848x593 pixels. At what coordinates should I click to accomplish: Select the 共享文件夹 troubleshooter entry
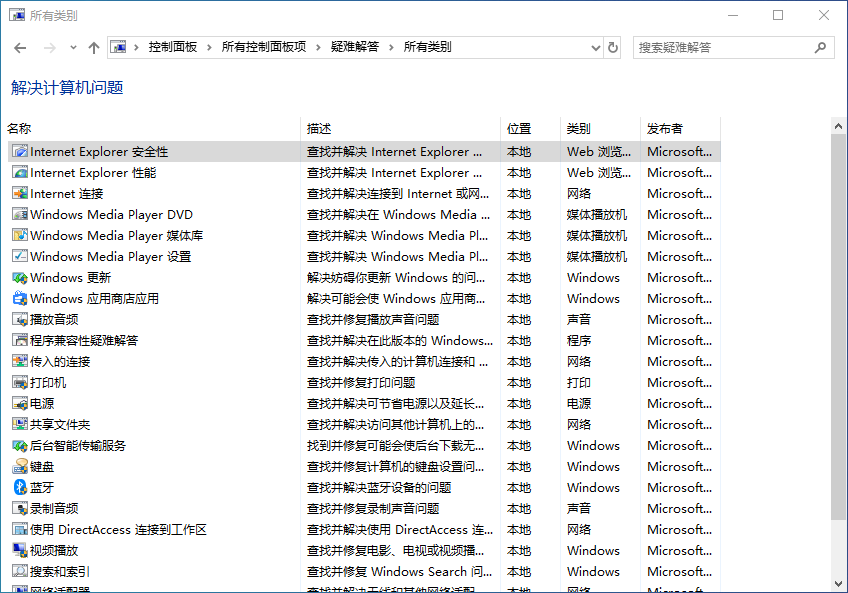click(x=60, y=424)
